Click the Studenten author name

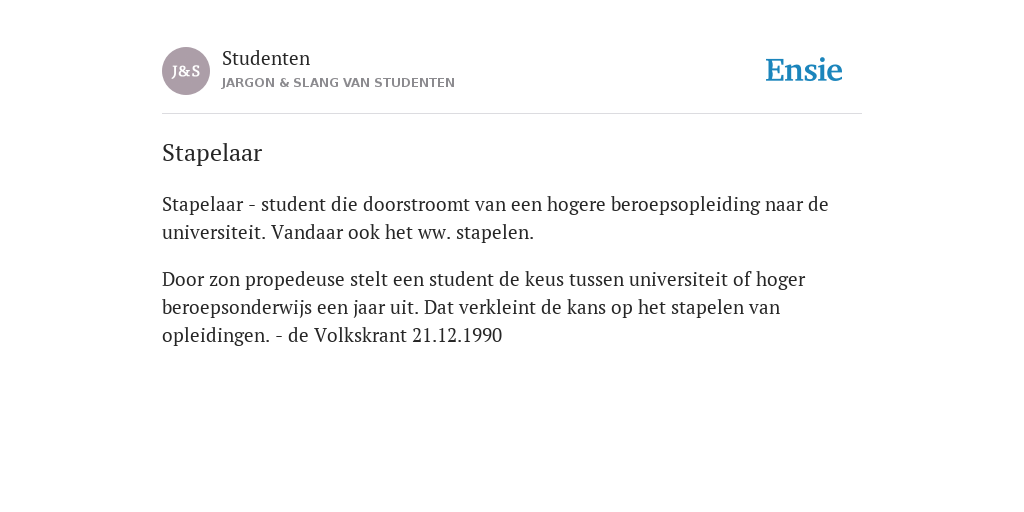coord(266,59)
